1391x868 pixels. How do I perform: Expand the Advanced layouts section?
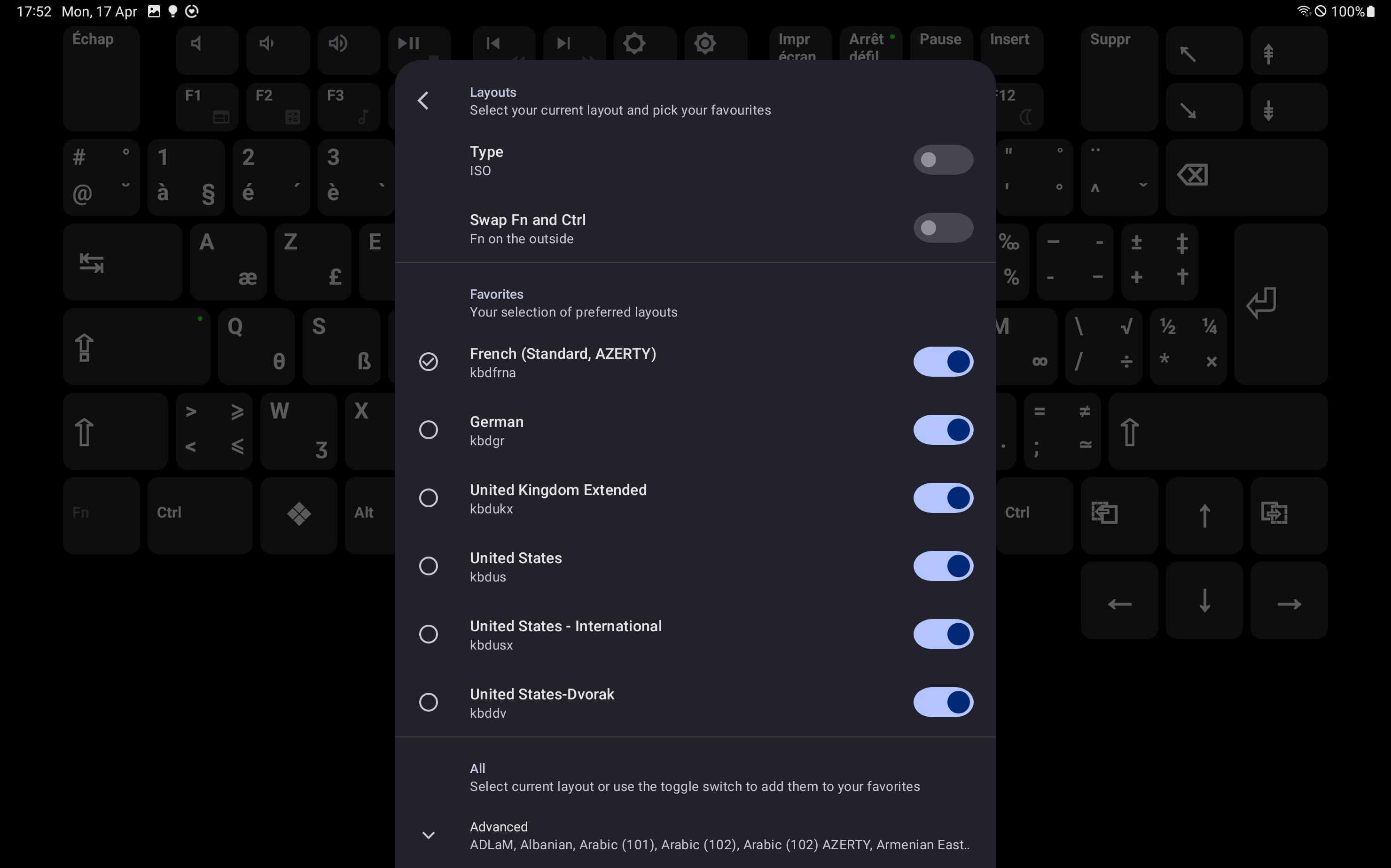[x=428, y=835]
